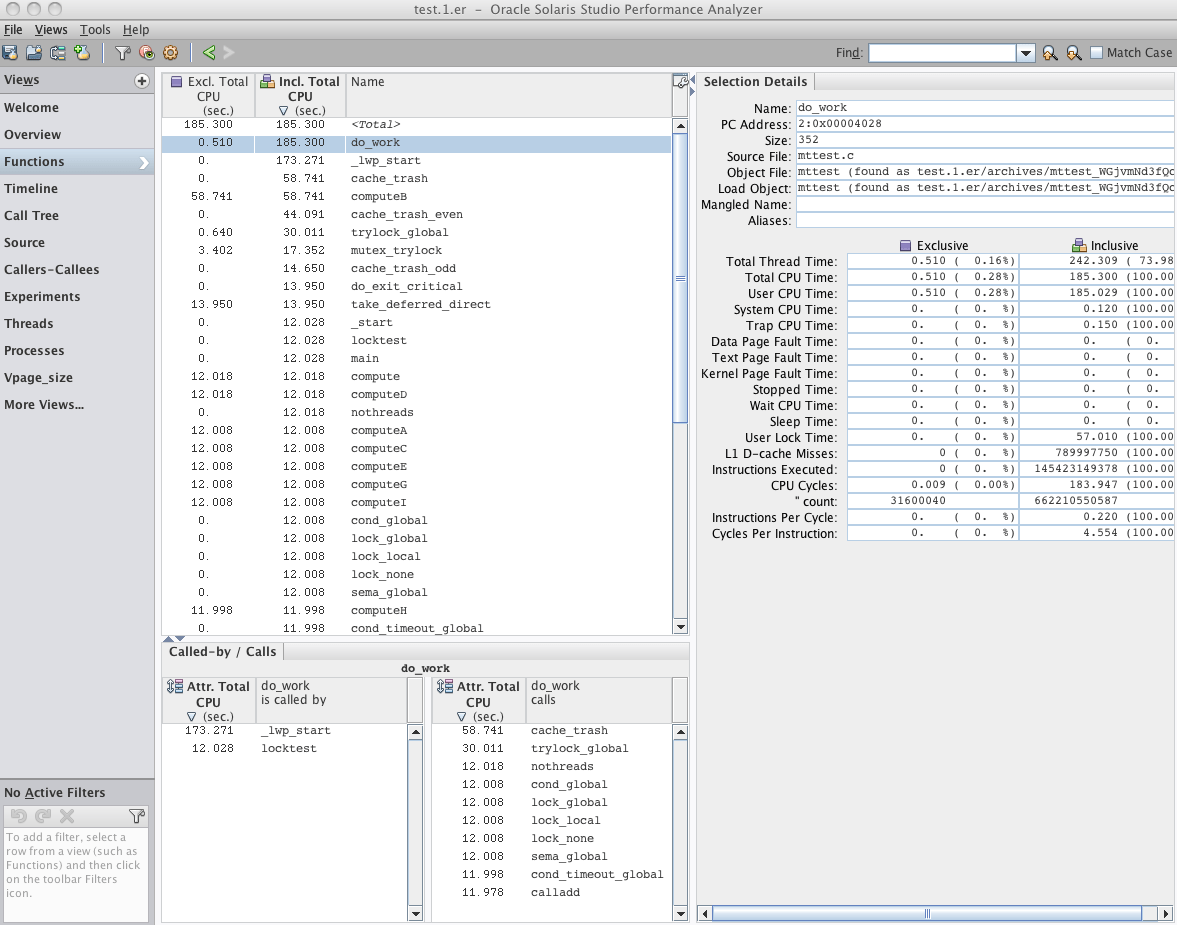This screenshot has height=925, width=1177.
Task: Click the functions list vertical scrollbar thumb
Action: (680, 279)
